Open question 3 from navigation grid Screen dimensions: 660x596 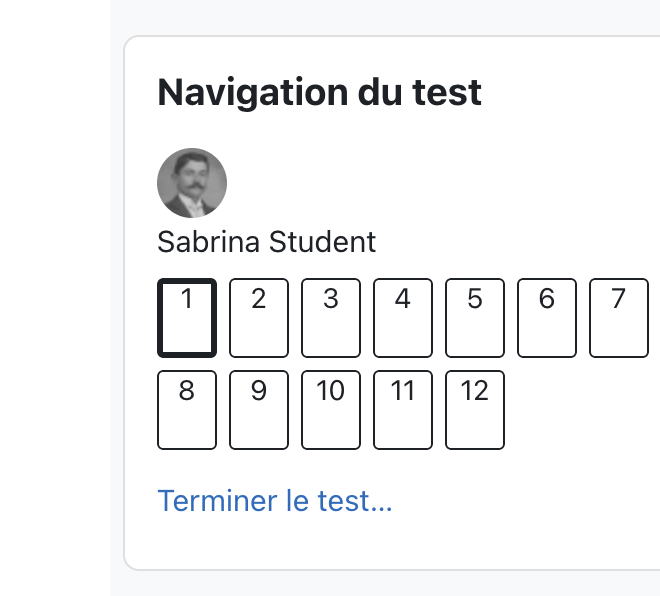click(331, 318)
